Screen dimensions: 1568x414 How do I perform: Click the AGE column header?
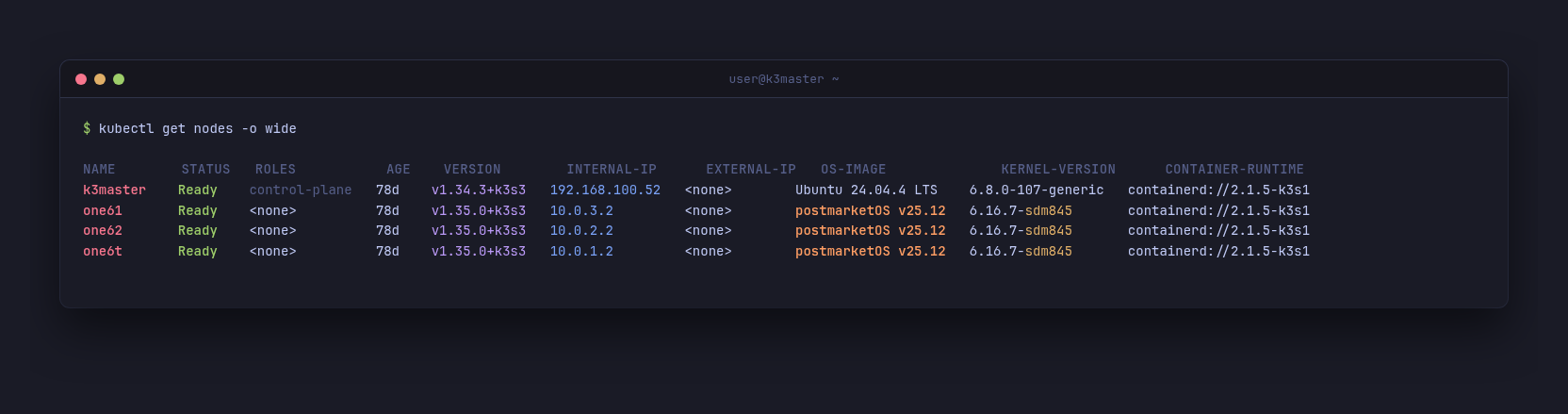click(399, 170)
